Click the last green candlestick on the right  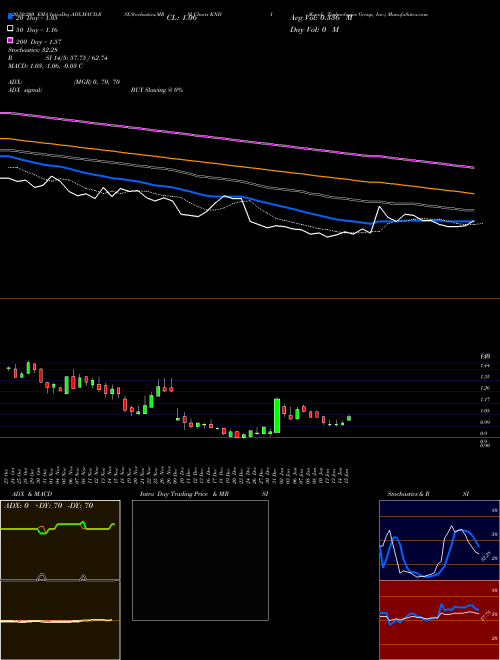point(349,418)
